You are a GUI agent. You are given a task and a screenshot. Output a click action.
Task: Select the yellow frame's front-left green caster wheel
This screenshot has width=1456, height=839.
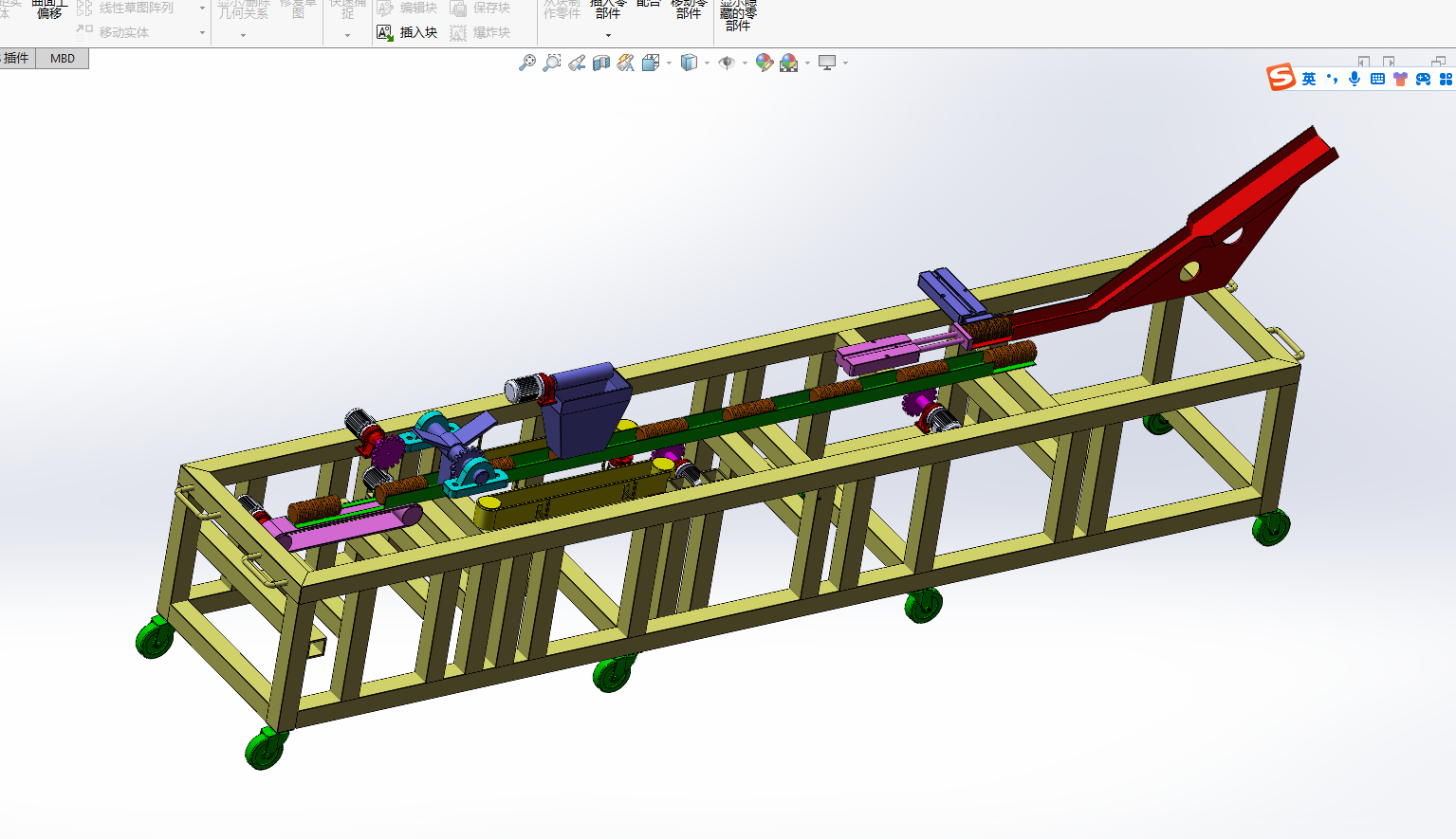tap(266, 749)
